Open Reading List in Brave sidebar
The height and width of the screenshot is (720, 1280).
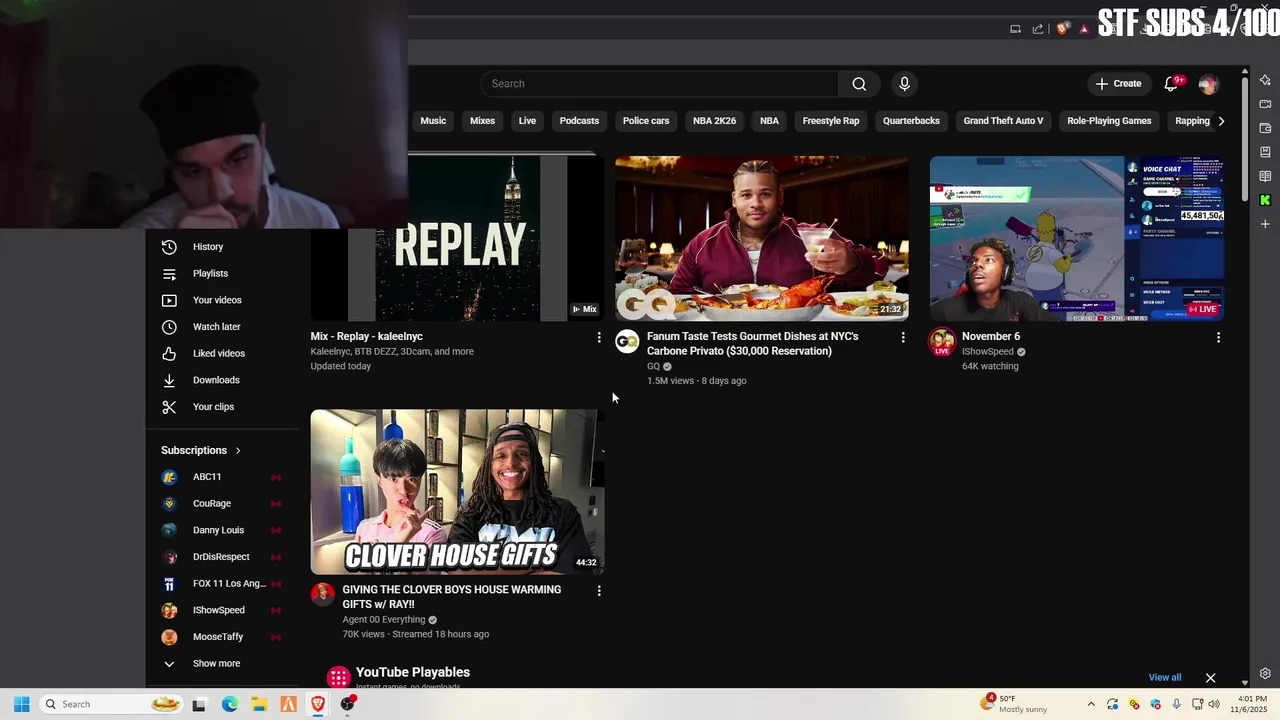click(x=1265, y=176)
